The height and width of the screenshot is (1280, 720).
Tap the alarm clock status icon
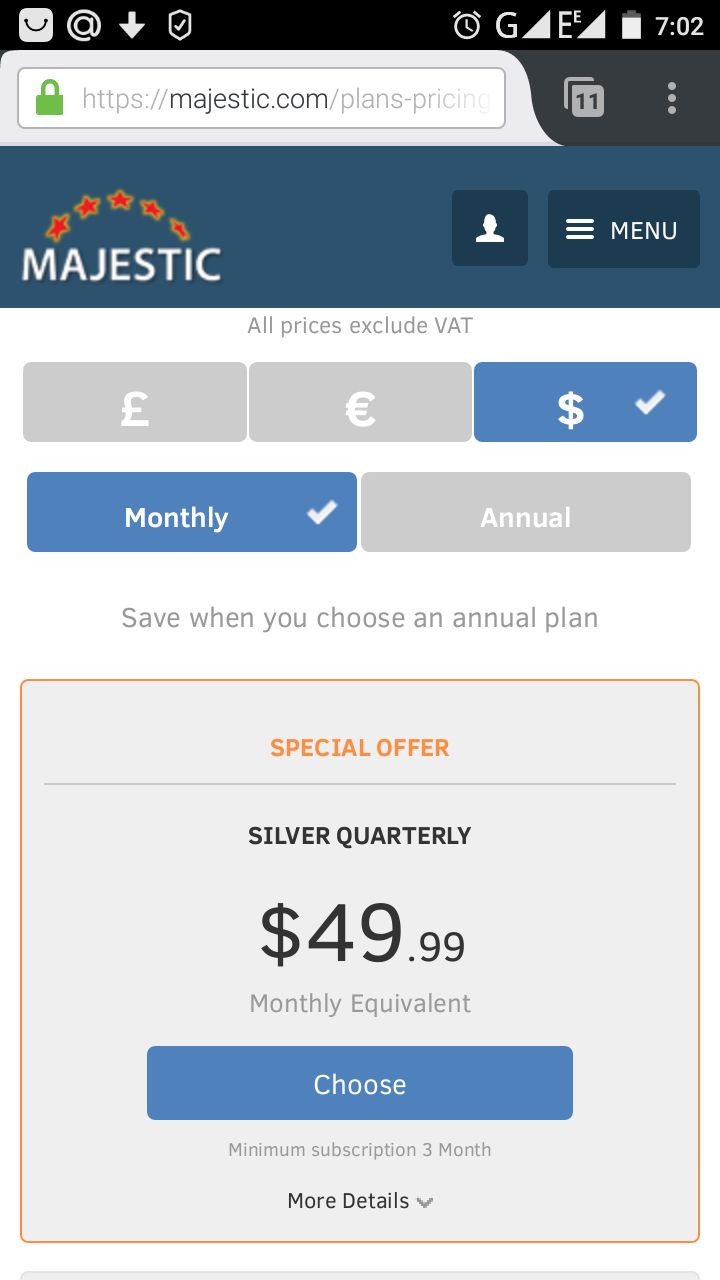(x=467, y=25)
